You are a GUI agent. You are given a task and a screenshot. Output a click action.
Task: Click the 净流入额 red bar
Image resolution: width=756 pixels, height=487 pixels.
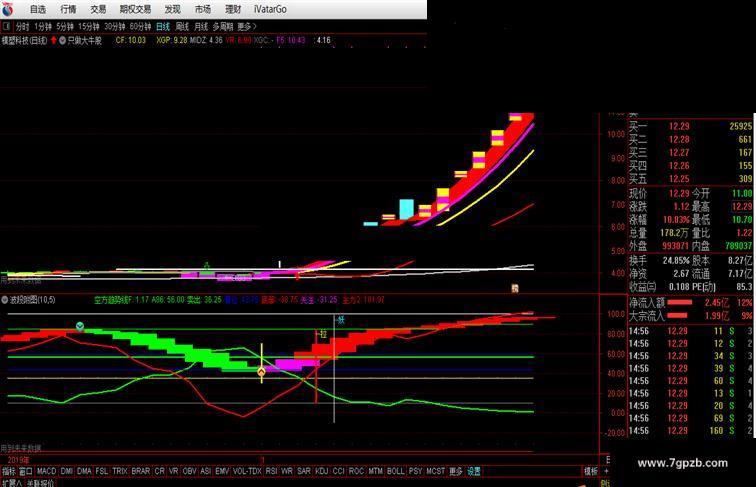click(x=680, y=302)
